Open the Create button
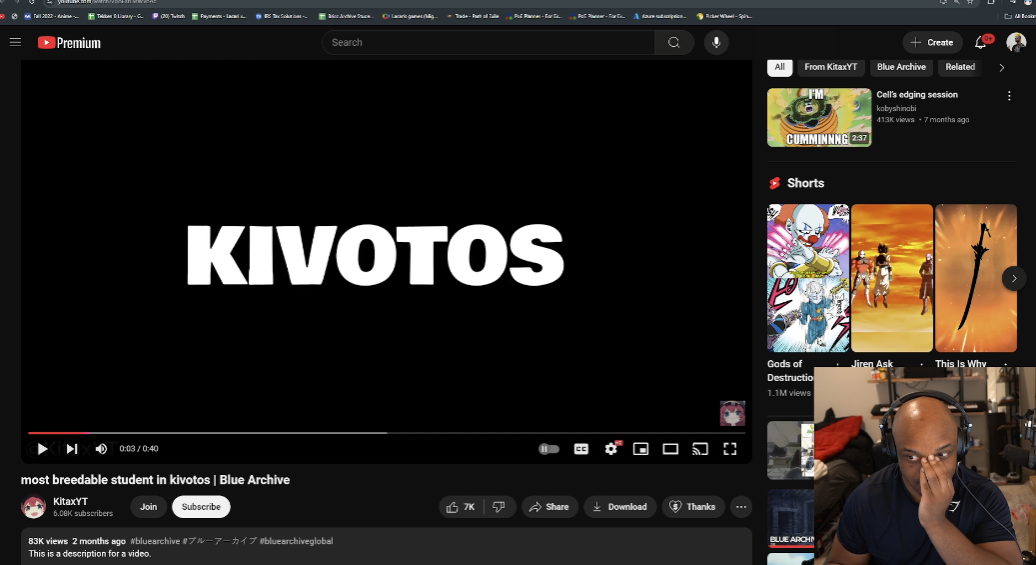Viewport: 1036px width, 565px height. [x=932, y=42]
